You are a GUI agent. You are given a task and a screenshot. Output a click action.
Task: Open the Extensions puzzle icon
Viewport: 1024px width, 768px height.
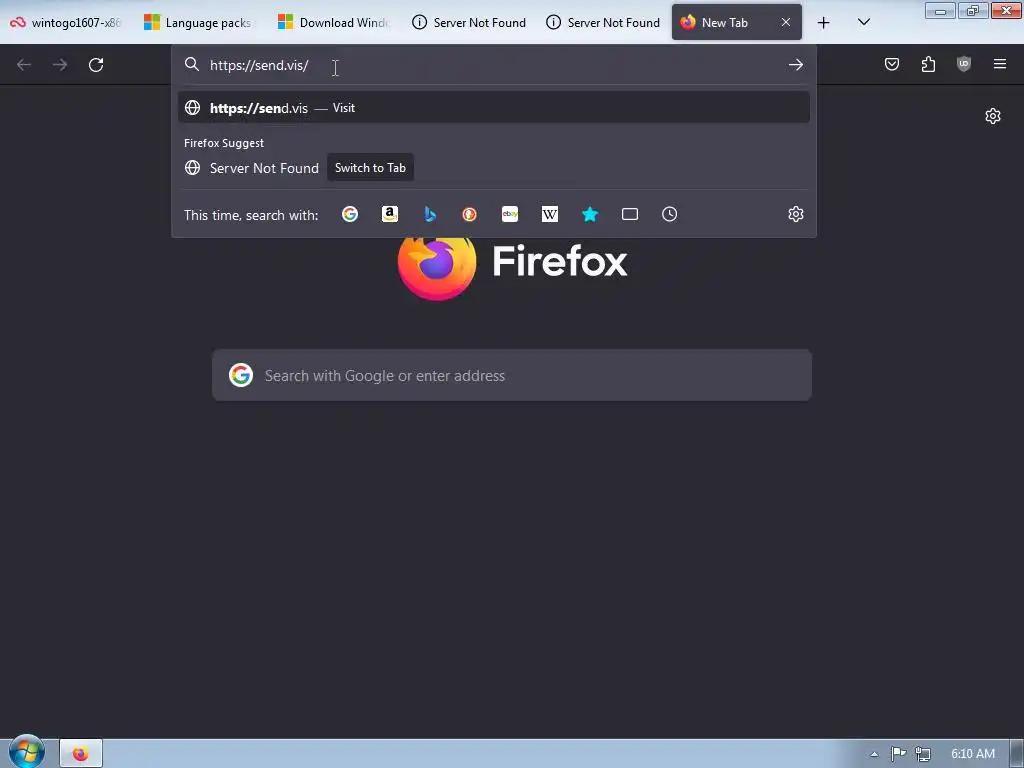[928, 64]
